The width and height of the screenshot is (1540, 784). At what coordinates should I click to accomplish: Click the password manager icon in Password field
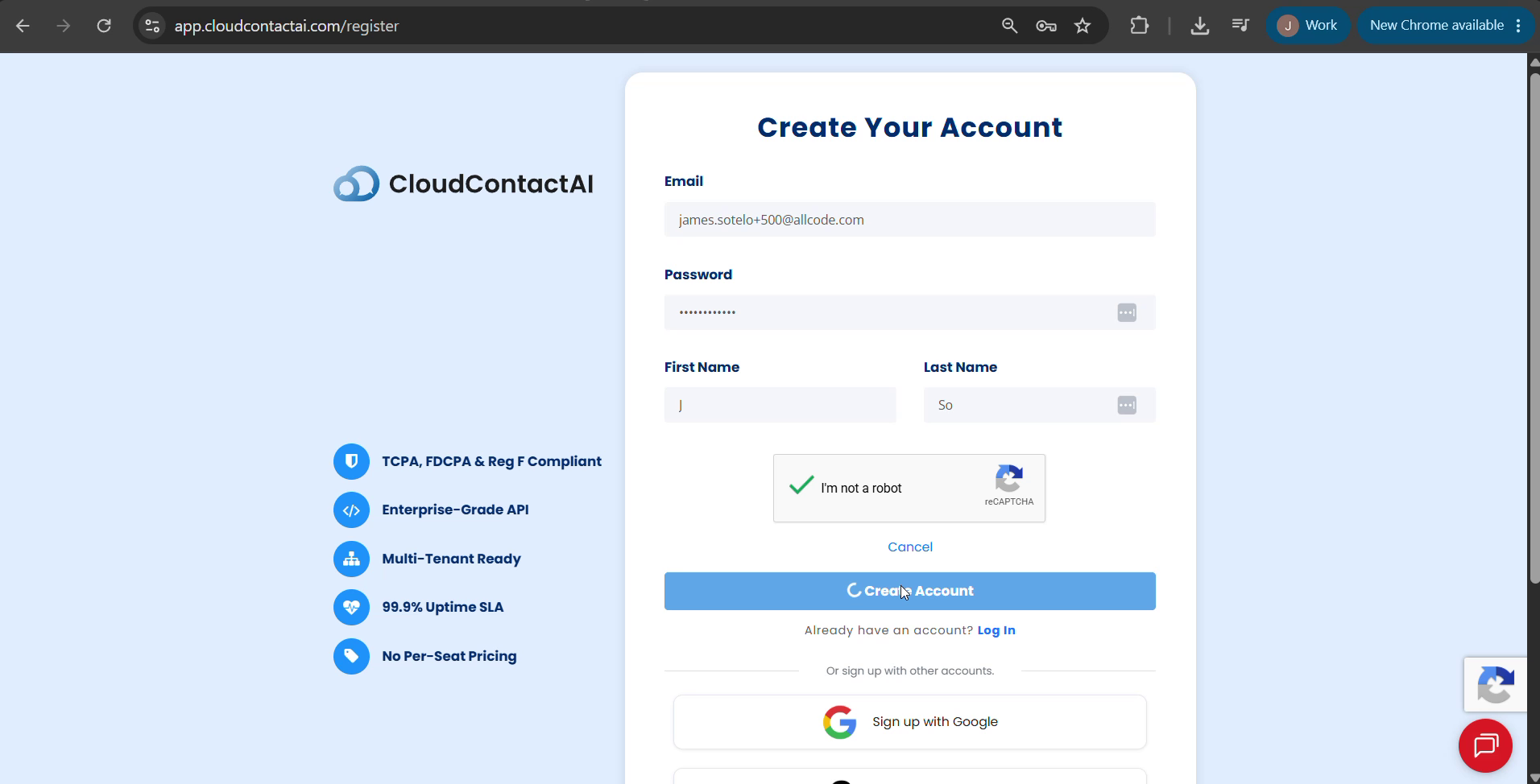[x=1127, y=312]
